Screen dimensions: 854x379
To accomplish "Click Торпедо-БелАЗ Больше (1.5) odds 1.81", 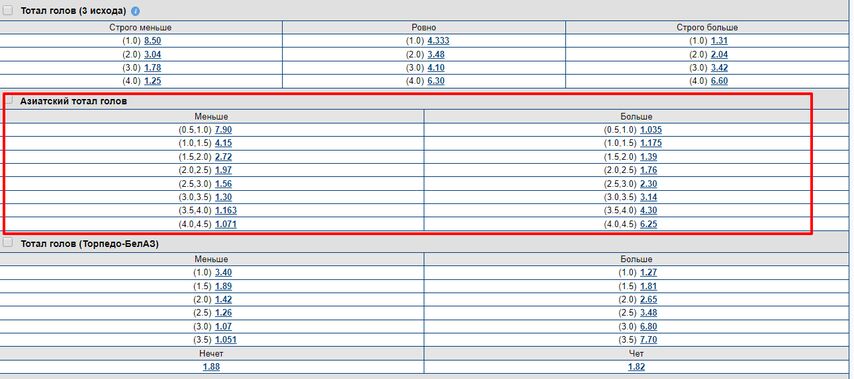I will tap(648, 286).
